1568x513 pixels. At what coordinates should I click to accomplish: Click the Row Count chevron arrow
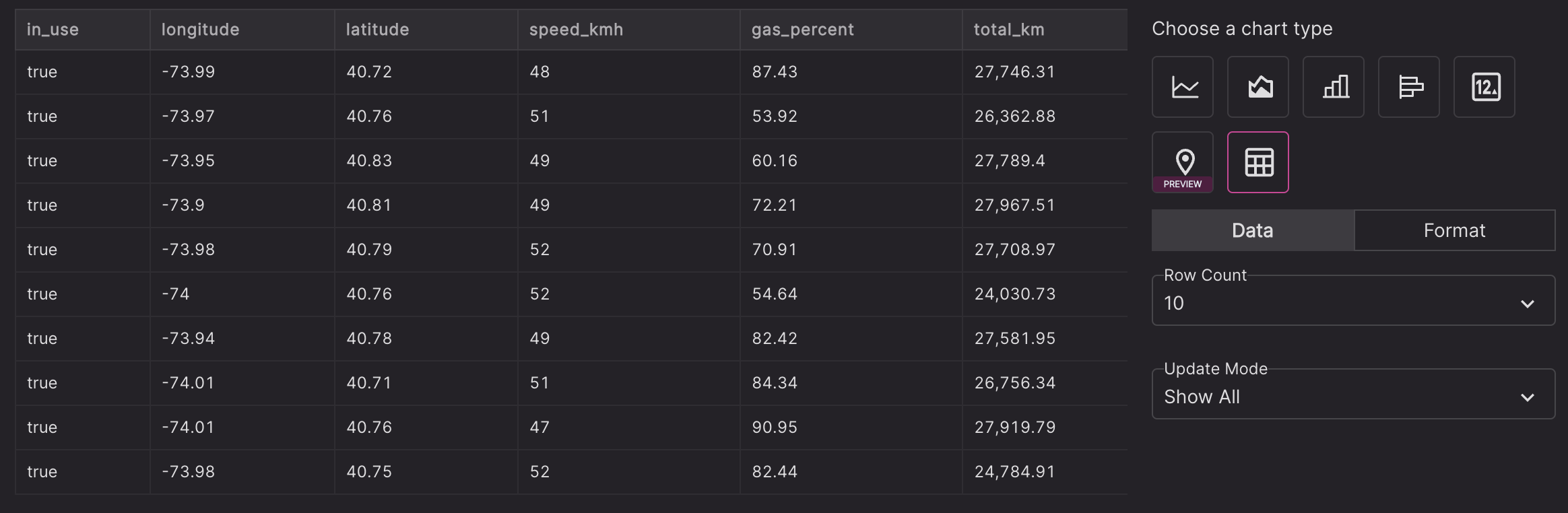1528,304
